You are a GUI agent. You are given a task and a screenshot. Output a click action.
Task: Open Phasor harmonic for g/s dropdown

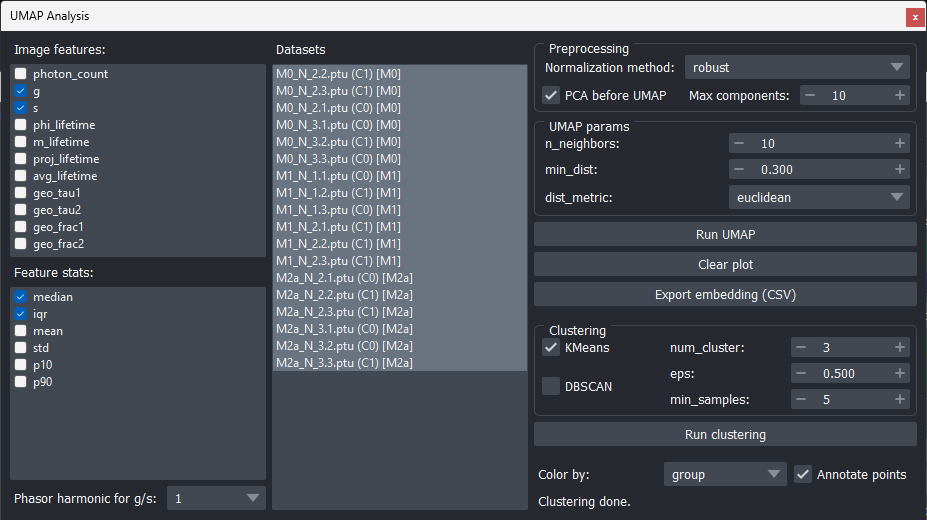coord(216,499)
